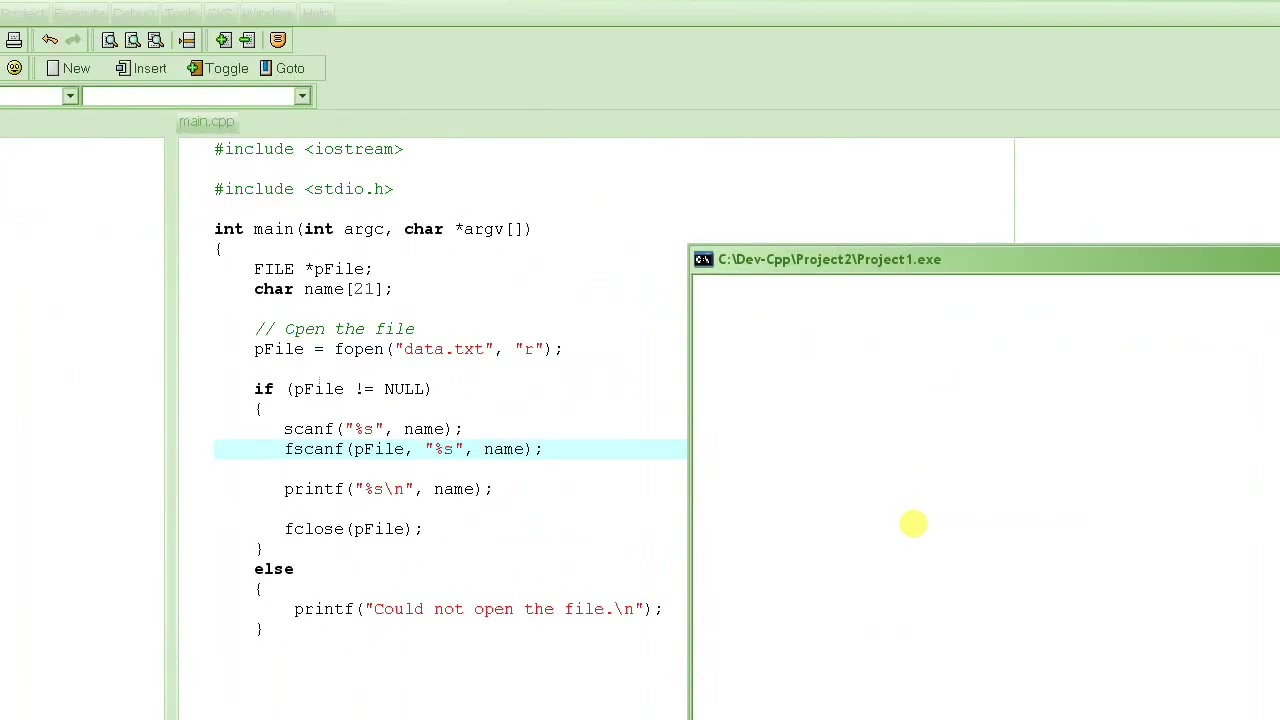The height and width of the screenshot is (720, 1280).
Task: Click the Goto Line icon
Action: (187, 40)
